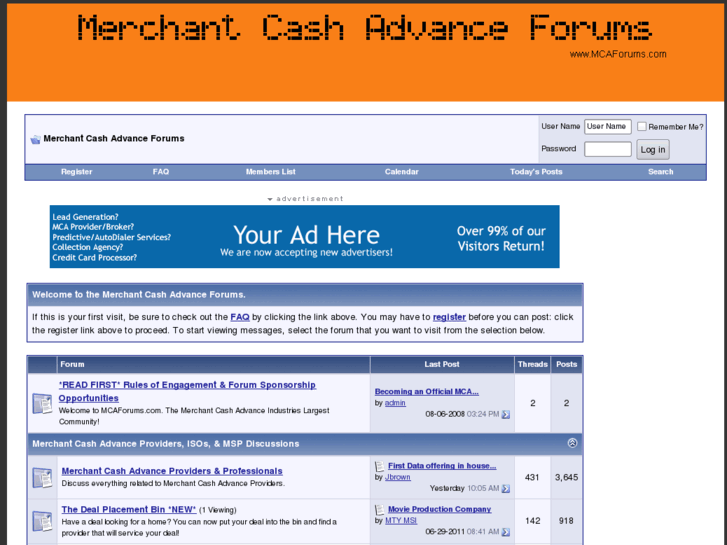Focus the User Name input field

(608, 127)
